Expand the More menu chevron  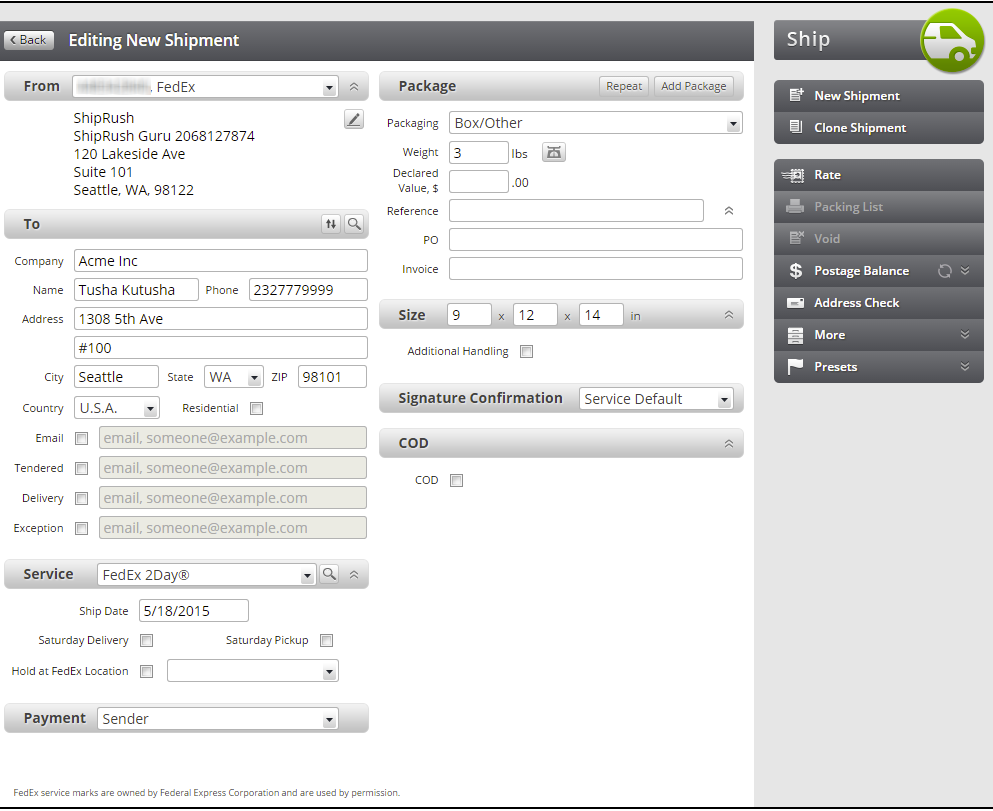coord(965,334)
